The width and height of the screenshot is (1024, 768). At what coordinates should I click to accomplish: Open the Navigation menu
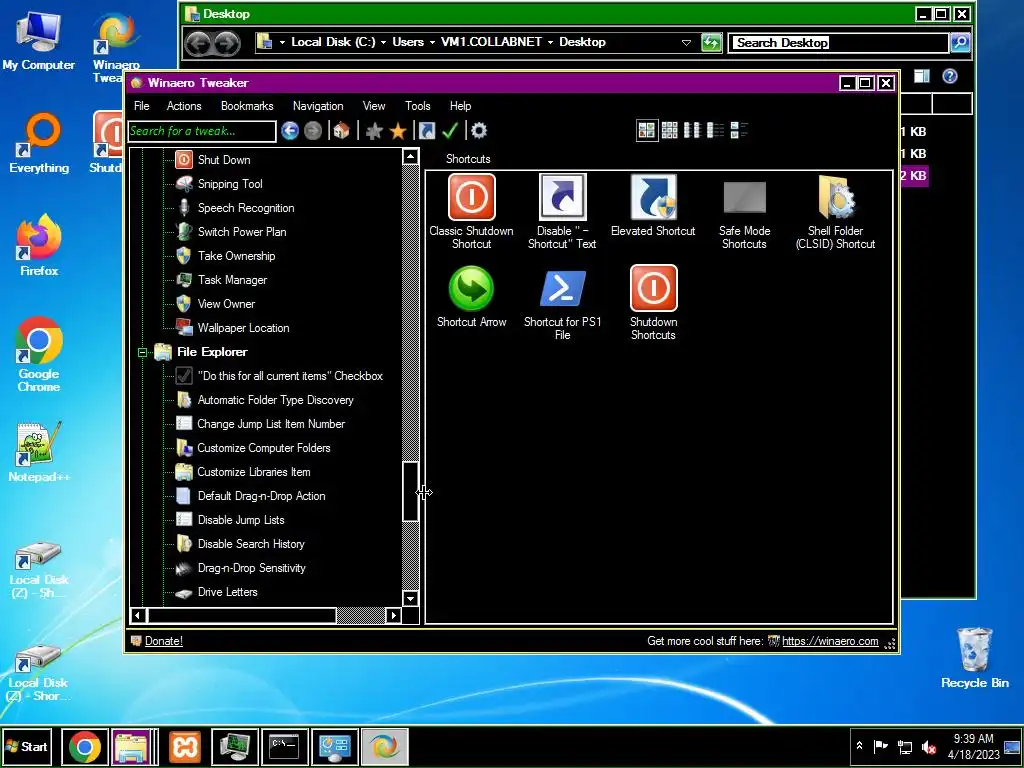(318, 106)
